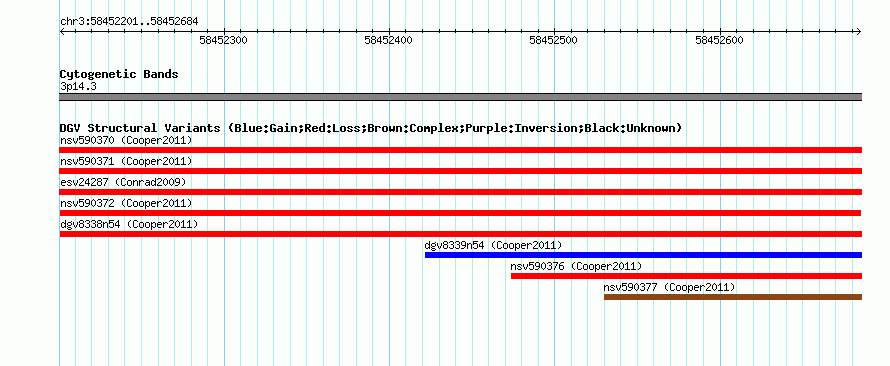Click the nsv590376 (Cooper2011) label
Image resolution: width=890 pixels, height=366 pixels.
tap(576, 266)
